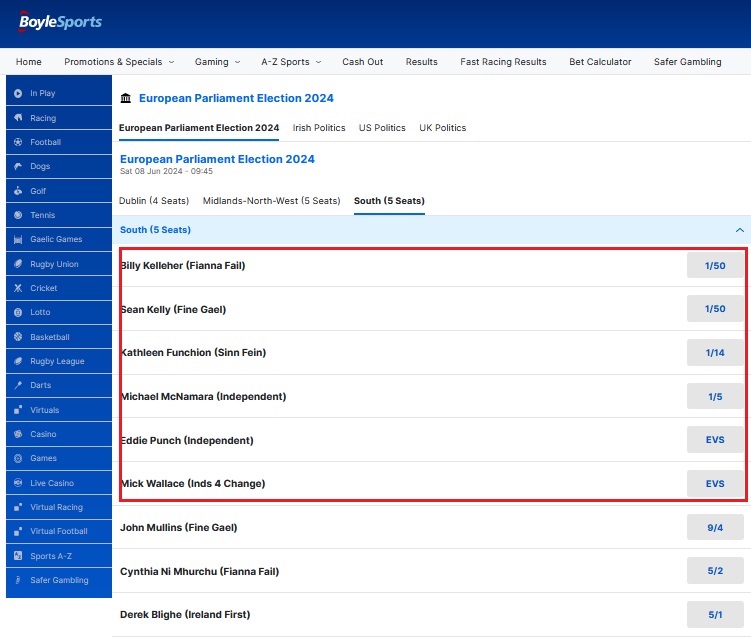Image resolution: width=751 pixels, height=642 pixels.
Task: Click the Virtual Football icon
Action: [x=18, y=531]
